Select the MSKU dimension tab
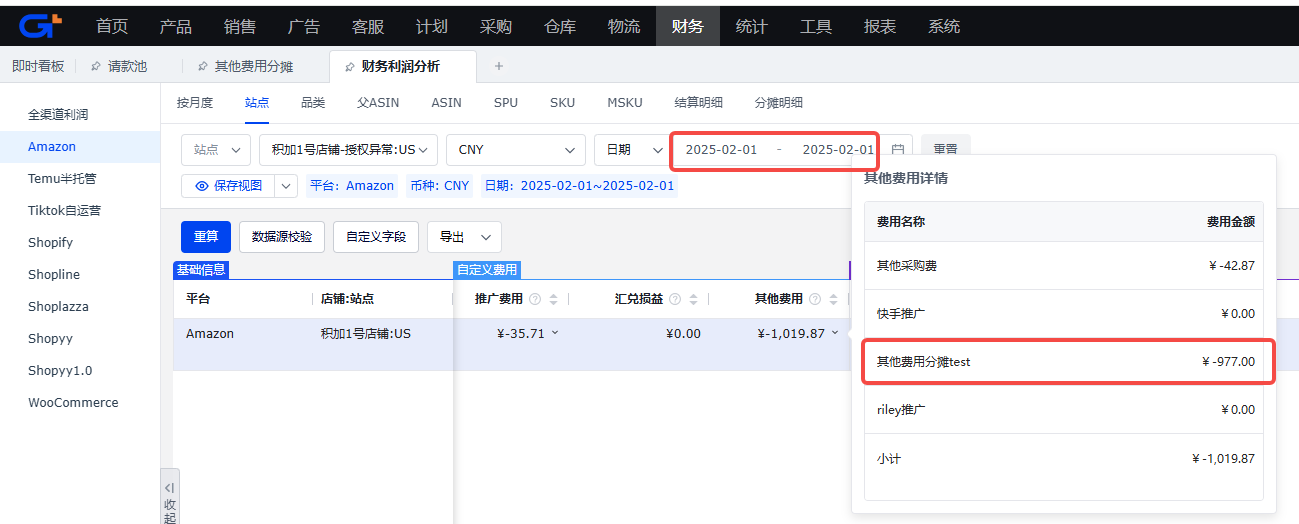Screen dimensions: 1299x524 (625, 102)
